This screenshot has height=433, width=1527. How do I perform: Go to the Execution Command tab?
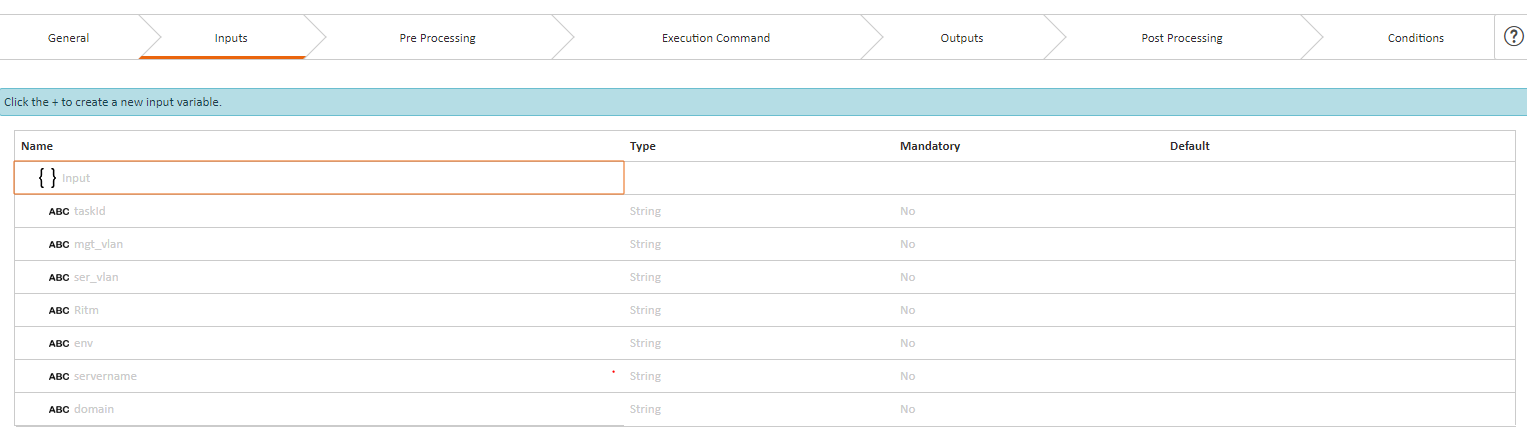click(x=716, y=38)
